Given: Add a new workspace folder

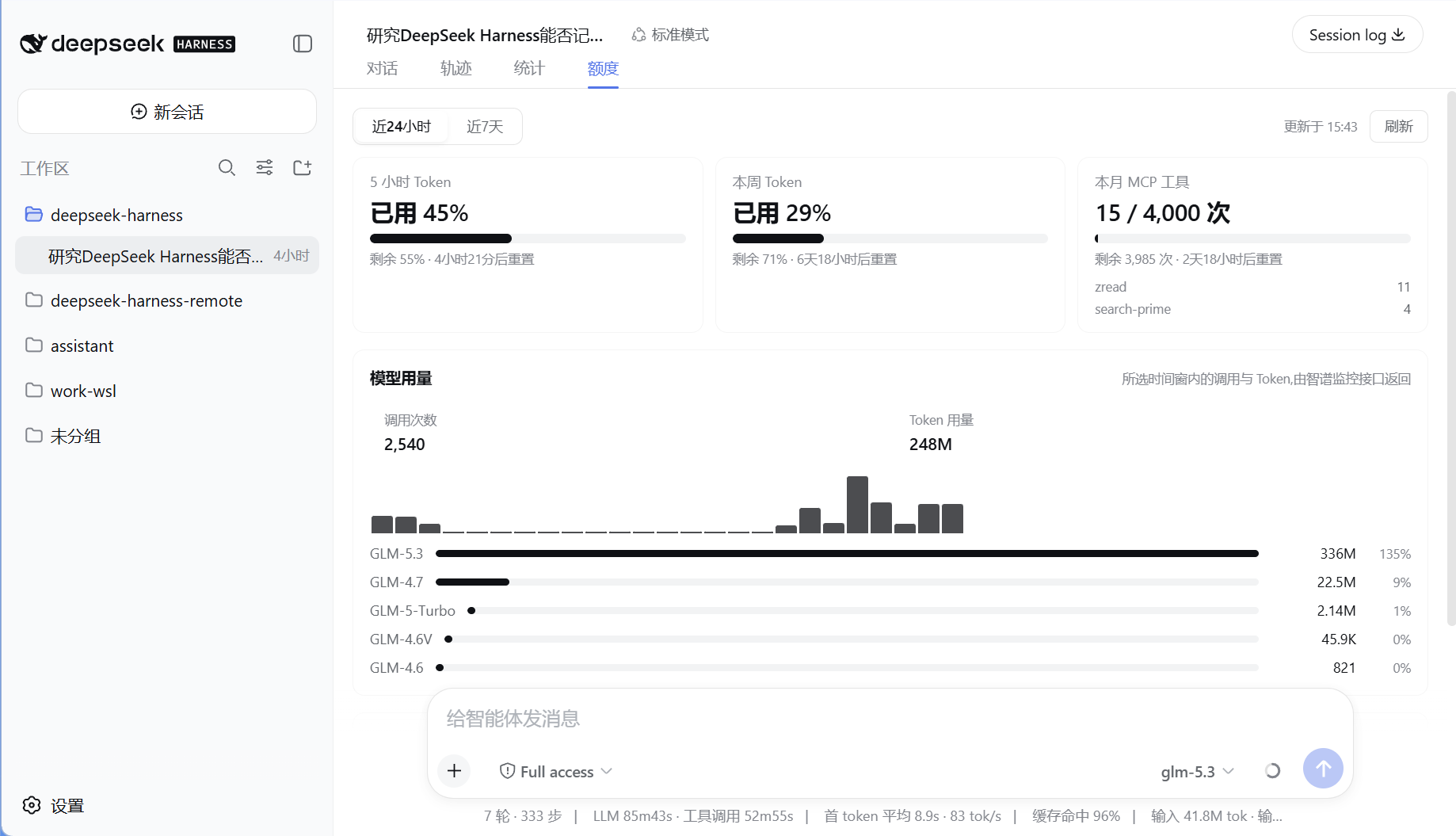Looking at the screenshot, I should pos(303,167).
